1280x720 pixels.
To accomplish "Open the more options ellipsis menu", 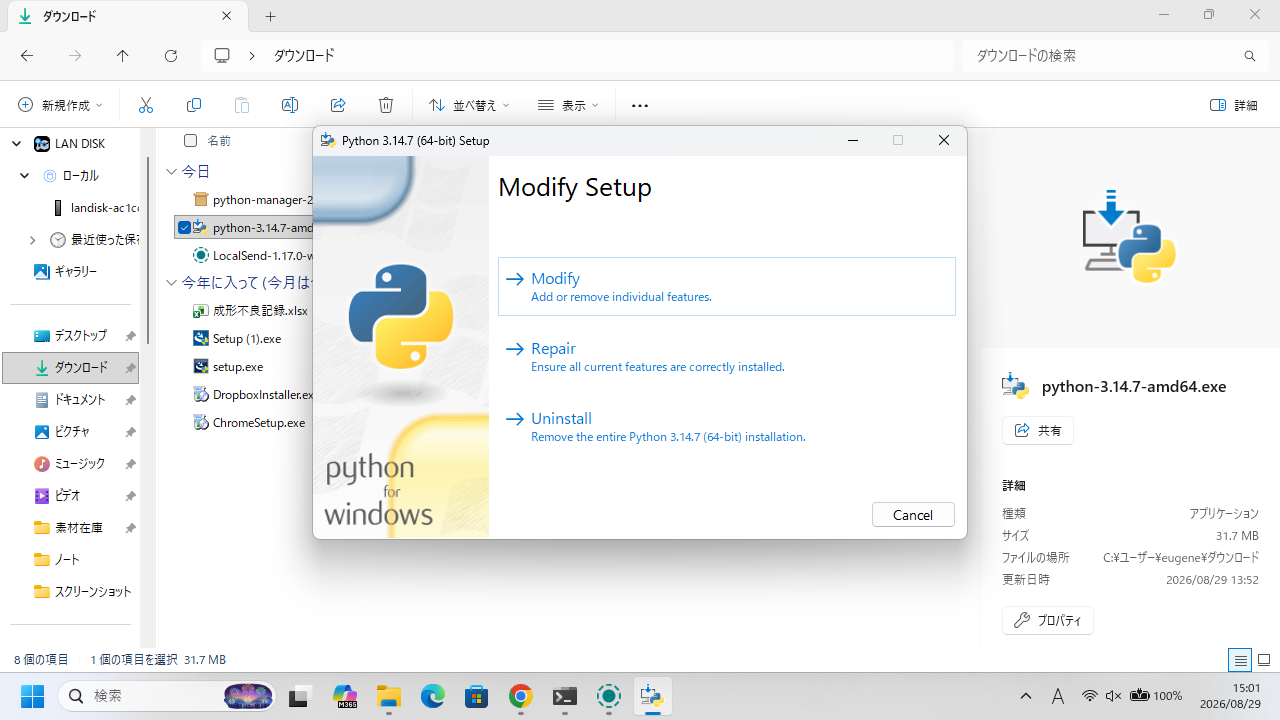I will click(x=640, y=105).
